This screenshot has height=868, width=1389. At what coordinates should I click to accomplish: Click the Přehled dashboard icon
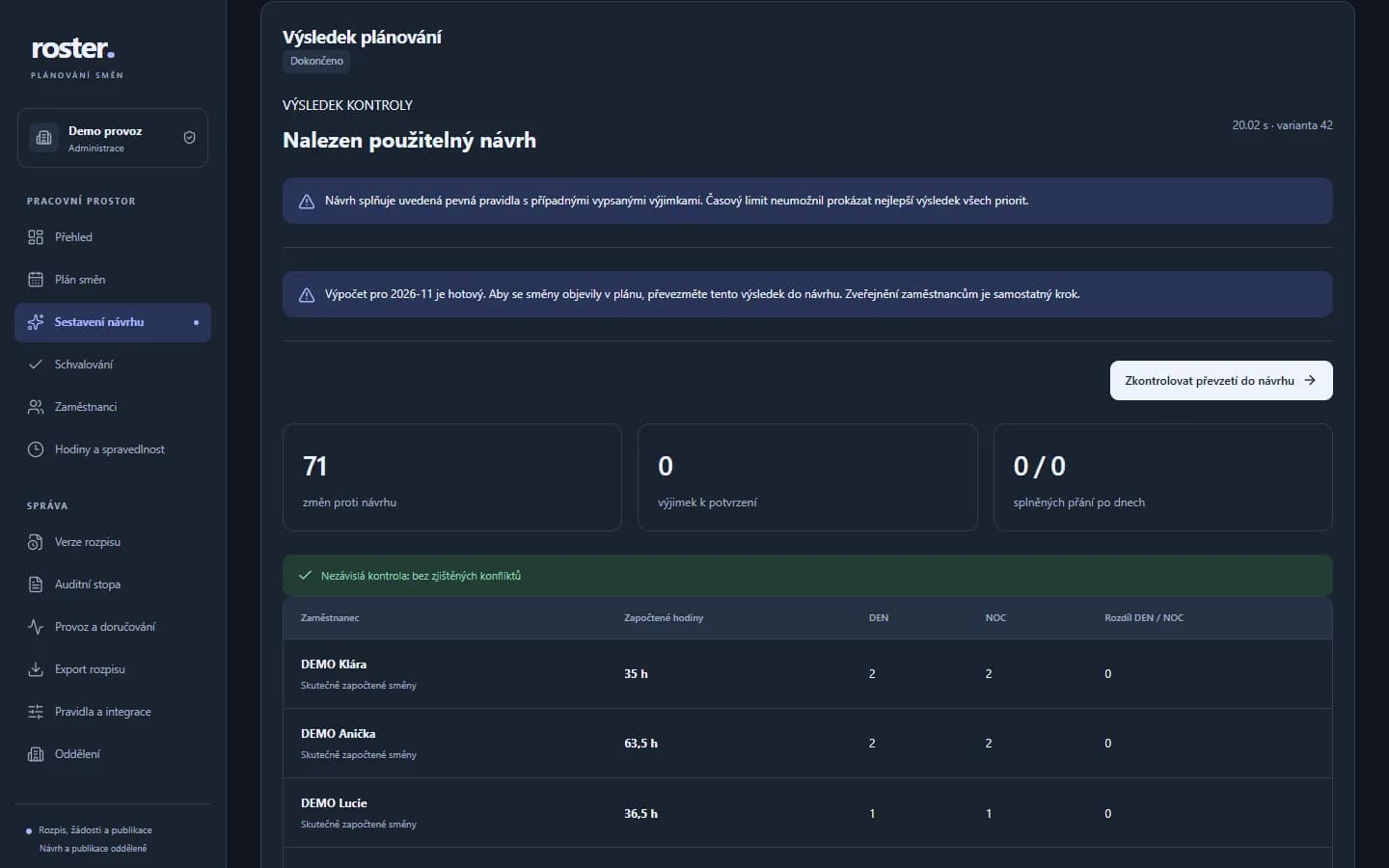(36, 237)
